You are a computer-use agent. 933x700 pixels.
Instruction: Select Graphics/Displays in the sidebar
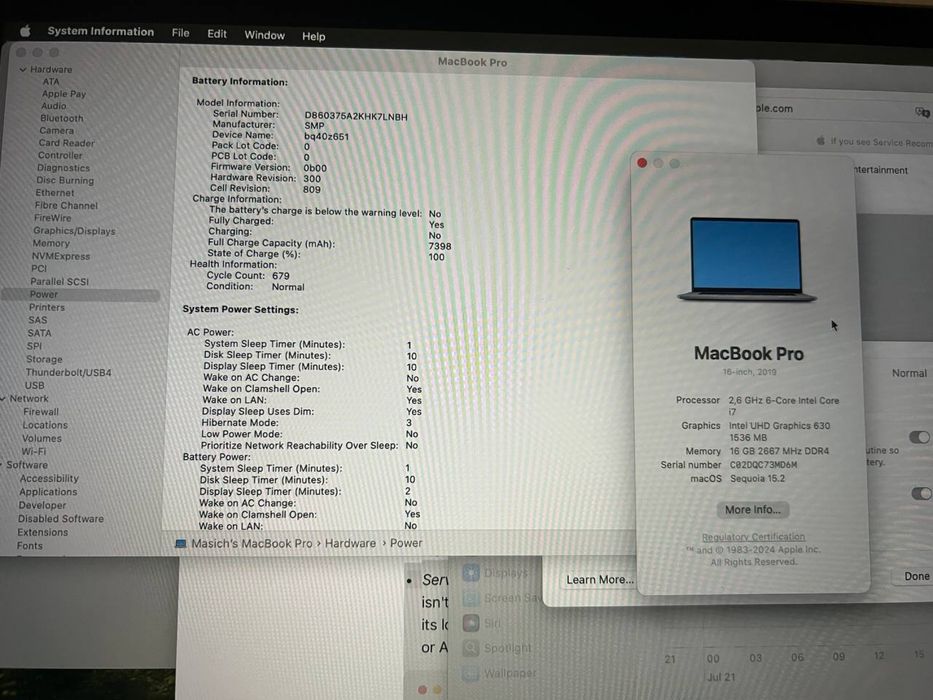click(74, 231)
